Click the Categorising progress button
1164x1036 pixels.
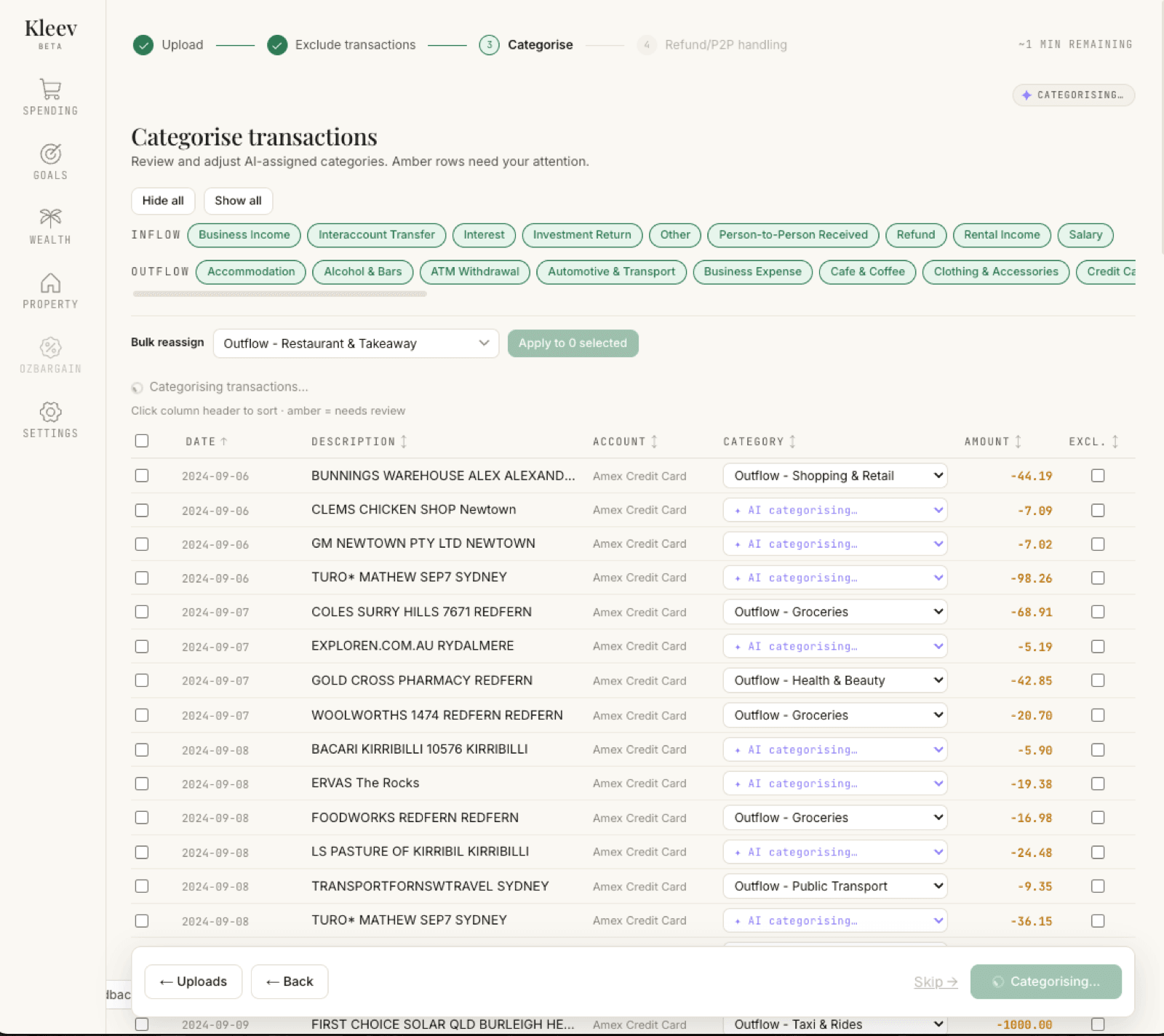tap(1045, 981)
